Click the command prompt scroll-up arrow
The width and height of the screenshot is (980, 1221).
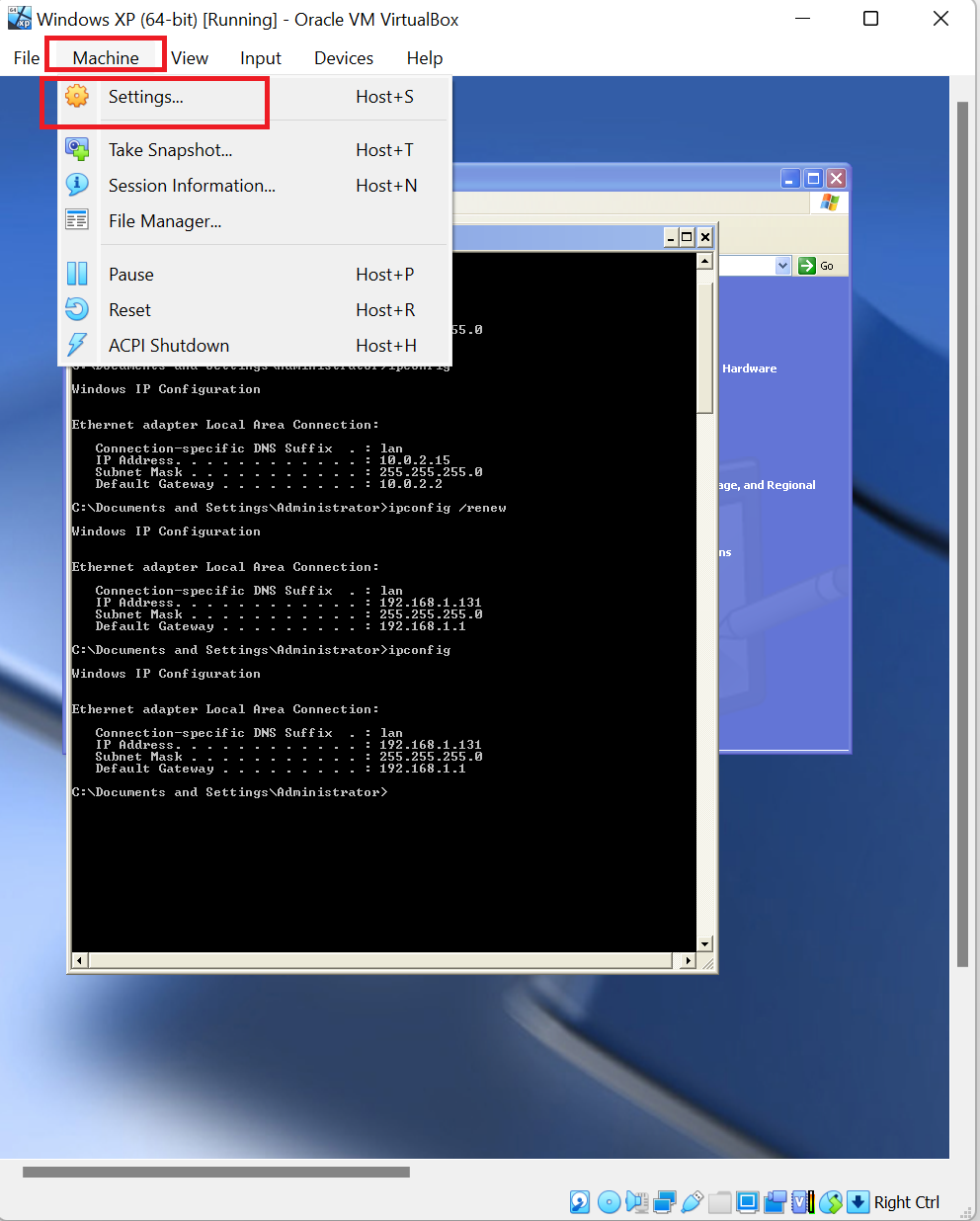click(x=704, y=261)
